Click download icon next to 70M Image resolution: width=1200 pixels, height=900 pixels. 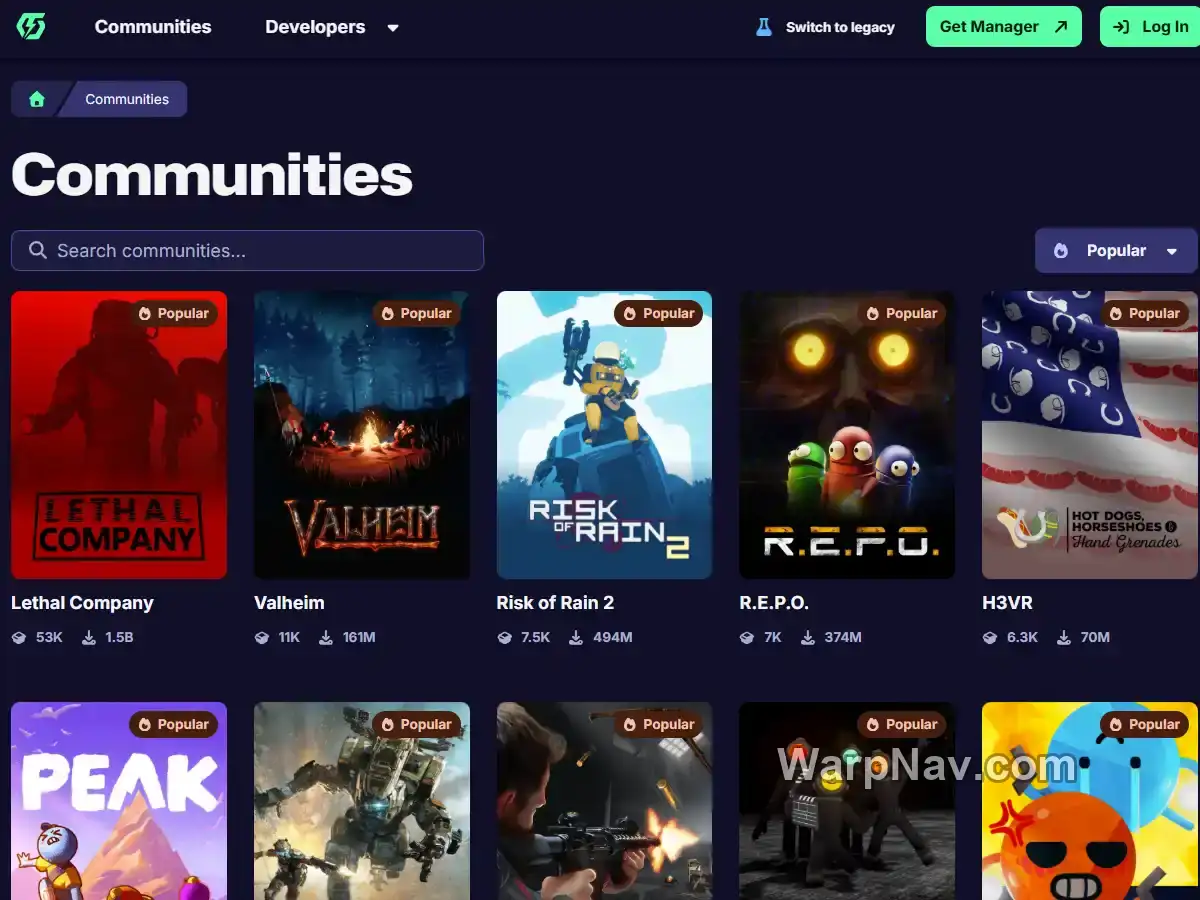pos(1064,637)
